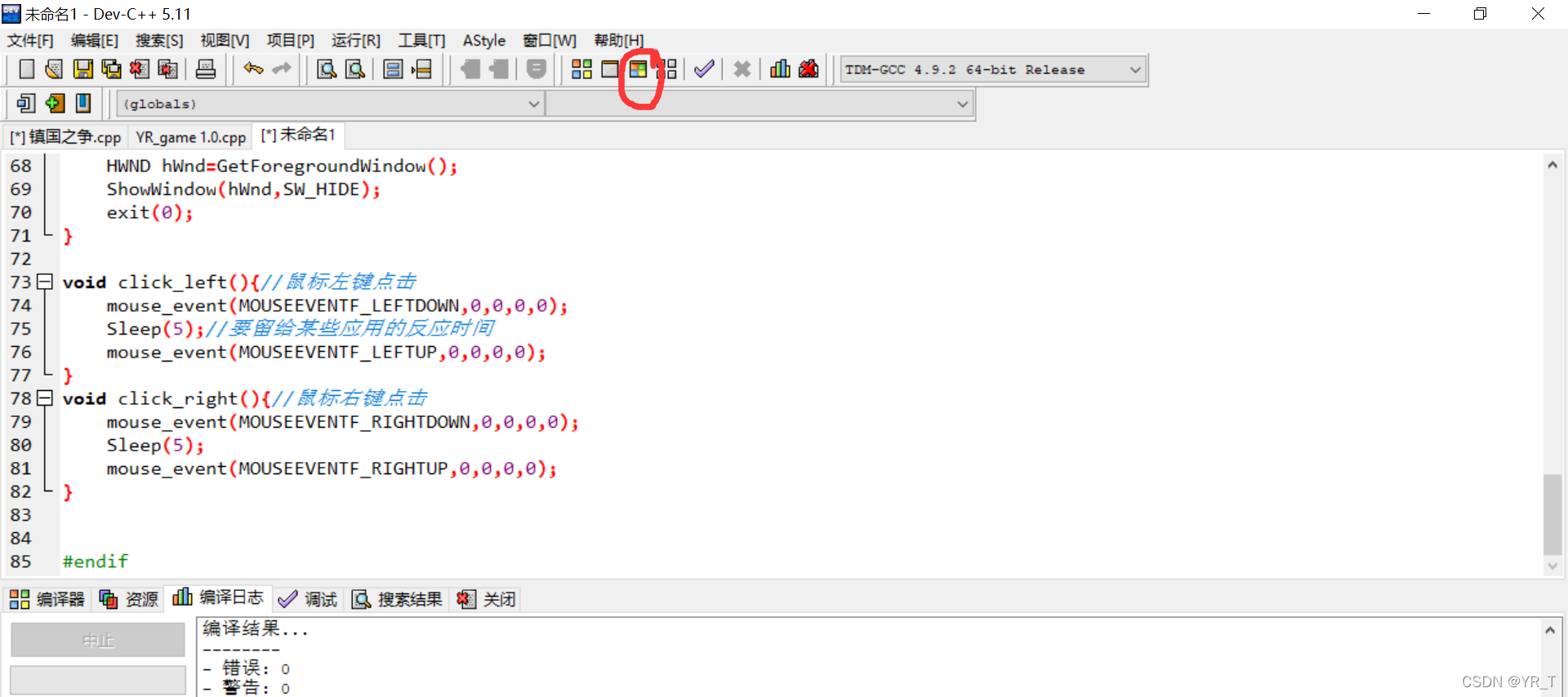
Task: Open the 视图[V] menu
Action: click(x=225, y=41)
